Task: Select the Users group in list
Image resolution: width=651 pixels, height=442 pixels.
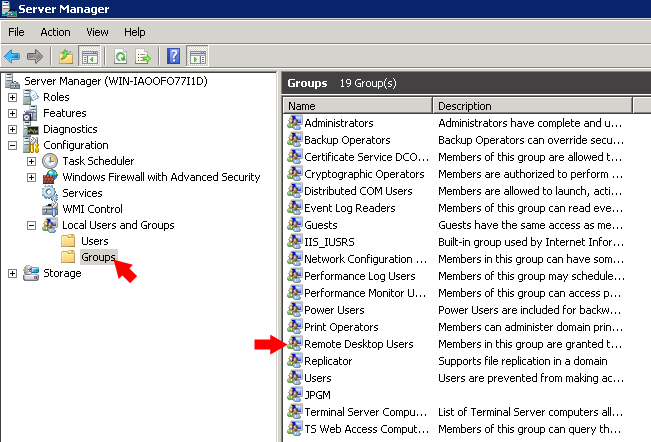Action: [x=318, y=378]
